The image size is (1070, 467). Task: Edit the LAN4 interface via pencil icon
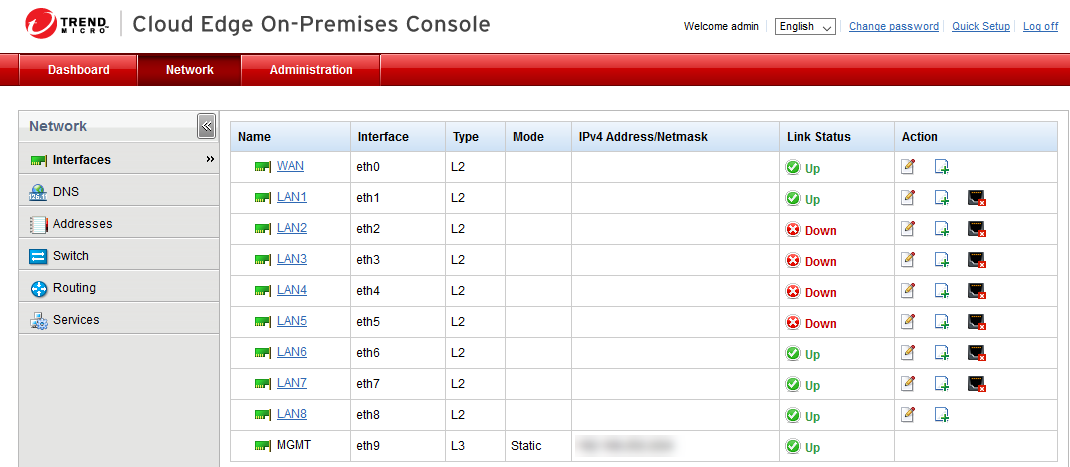[x=908, y=291]
